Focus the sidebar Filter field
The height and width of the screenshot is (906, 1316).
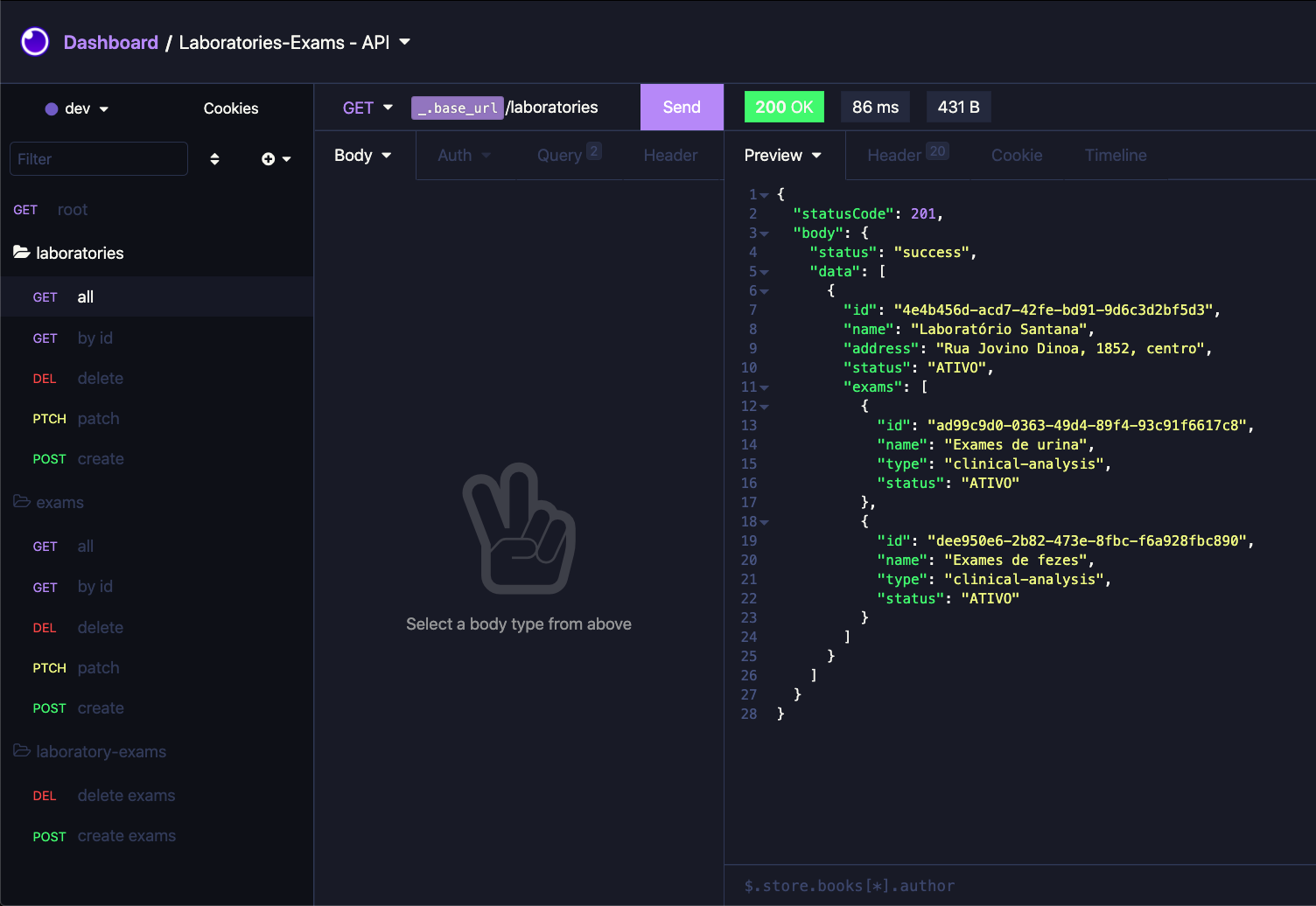99,159
